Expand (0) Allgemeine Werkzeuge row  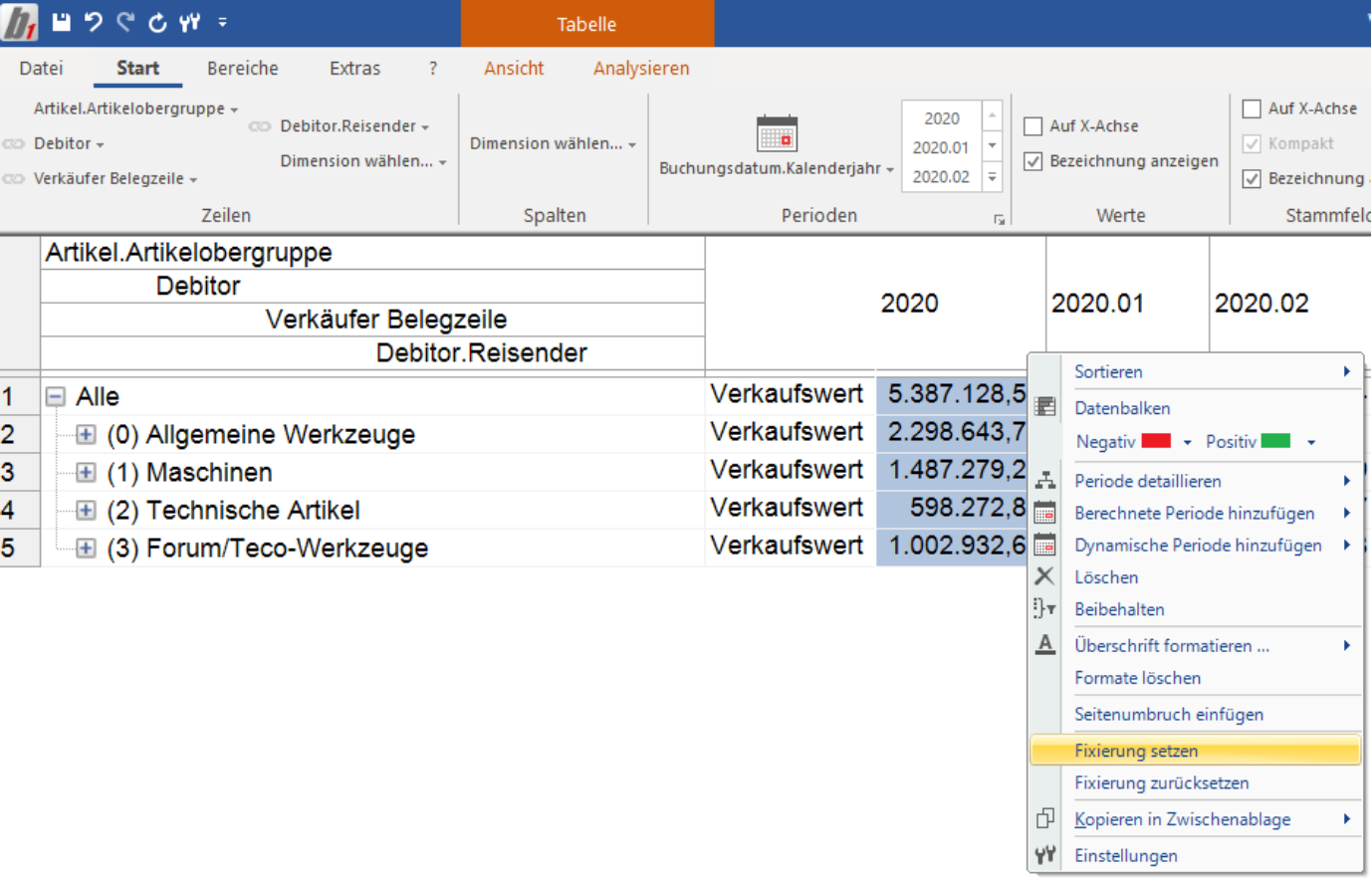point(86,435)
